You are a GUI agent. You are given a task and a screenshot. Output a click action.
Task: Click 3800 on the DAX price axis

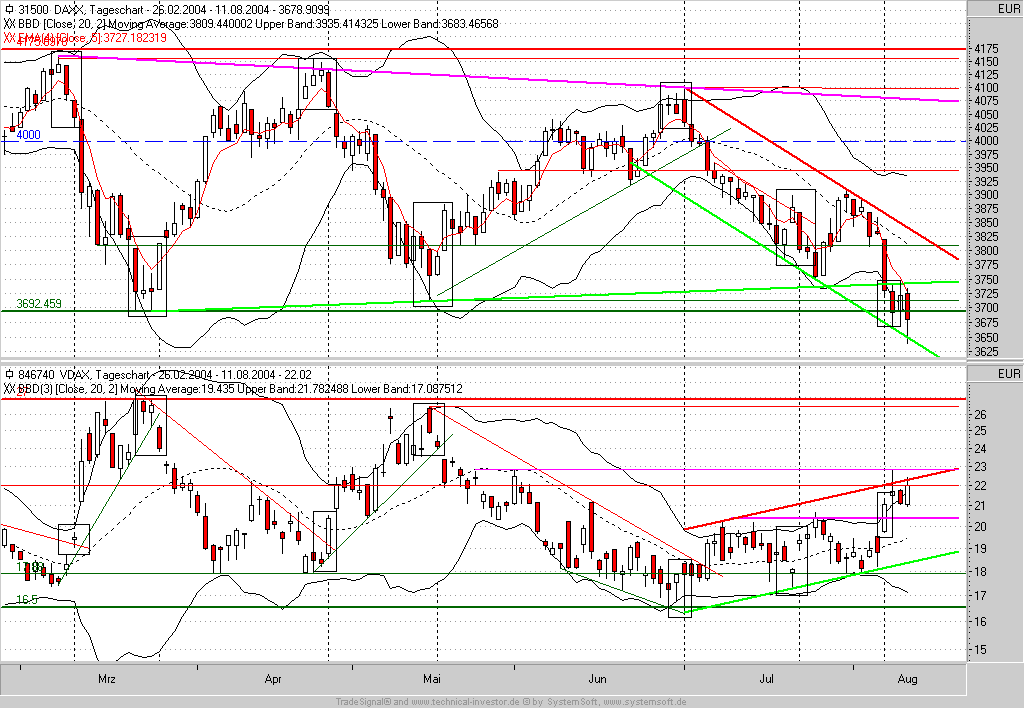tap(986, 251)
